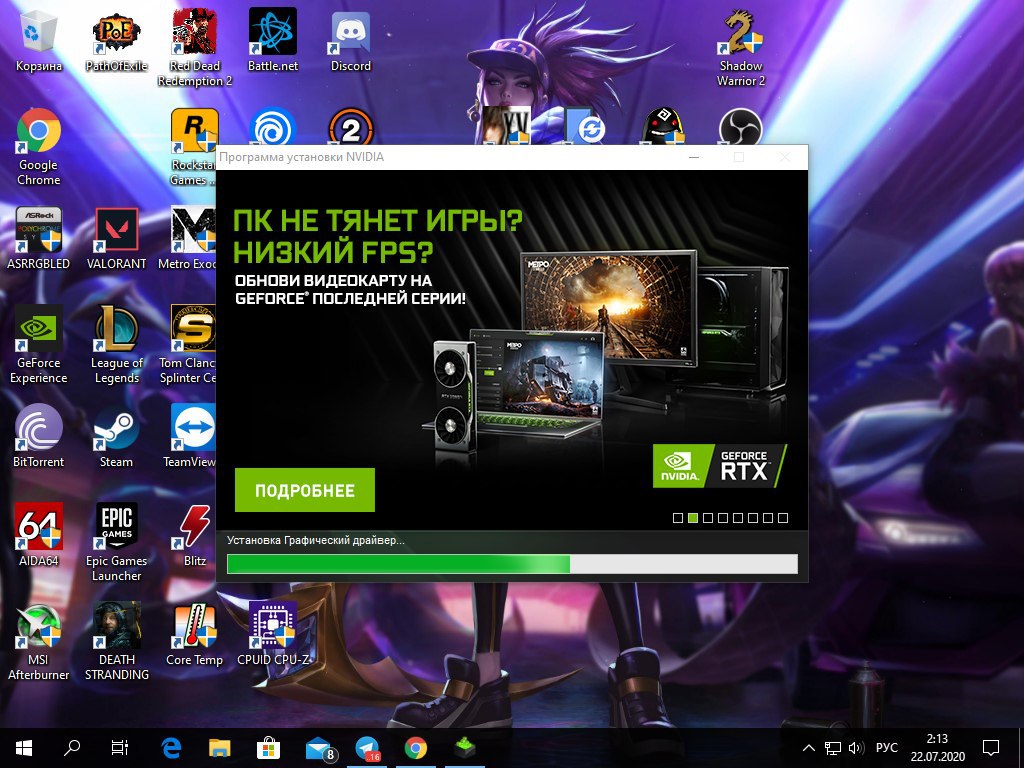1024x768 pixels.
Task: Open the network tray icon
Action: tap(833, 748)
